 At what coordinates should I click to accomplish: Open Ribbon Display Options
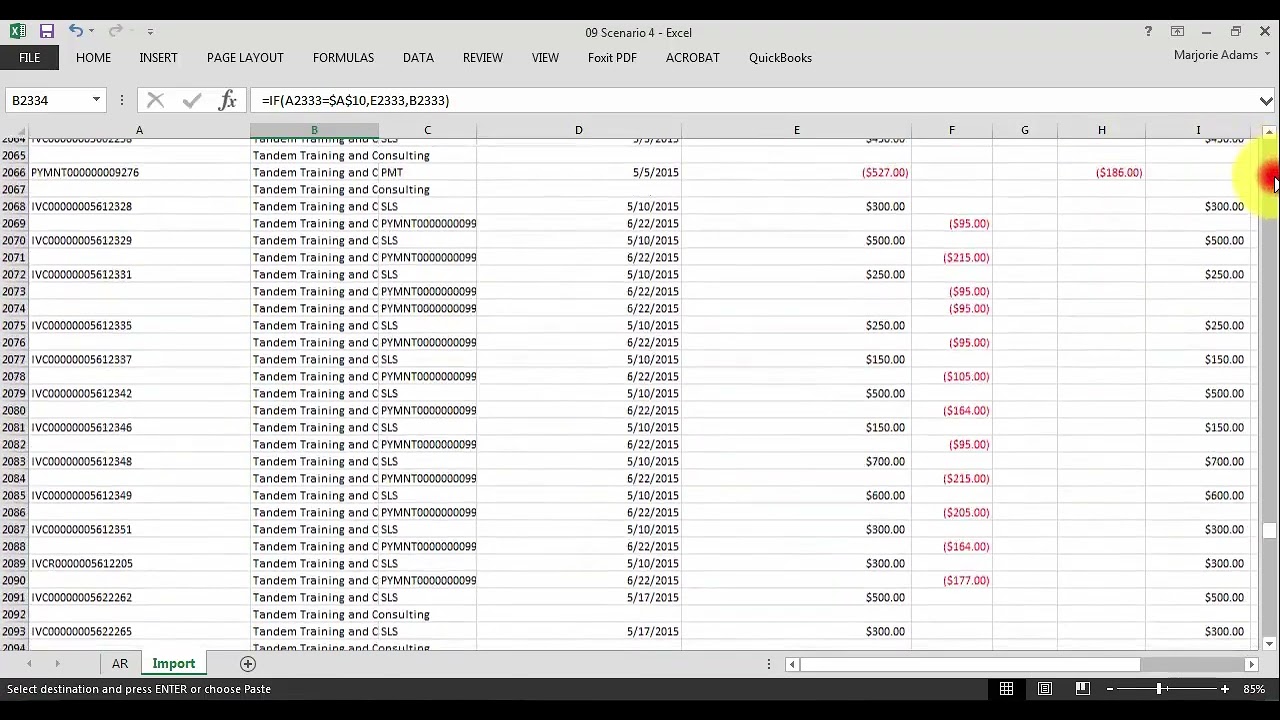[1177, 32]
